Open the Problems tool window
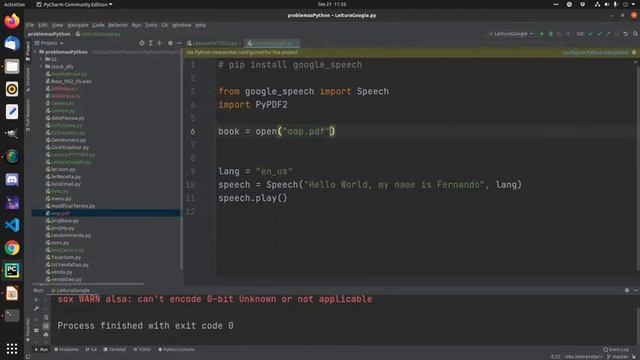 click(67, 349)
